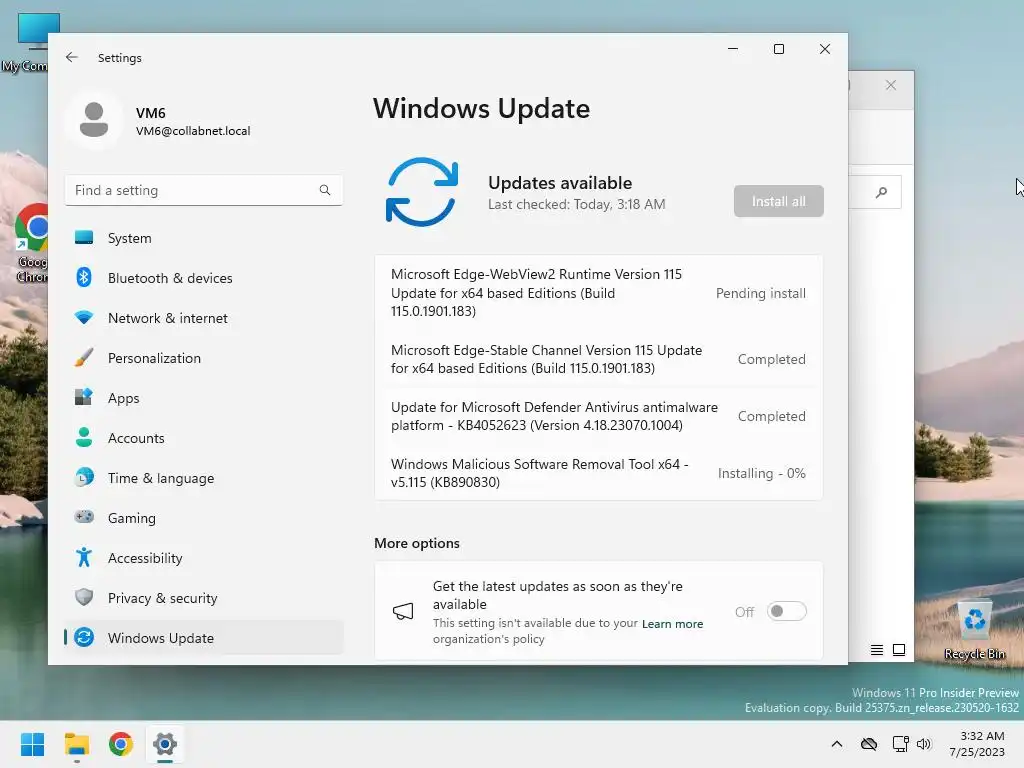This screenshot has height=768, width=1024.
Task: Click the Pending install status text
Action: click(x=760, y=293)
